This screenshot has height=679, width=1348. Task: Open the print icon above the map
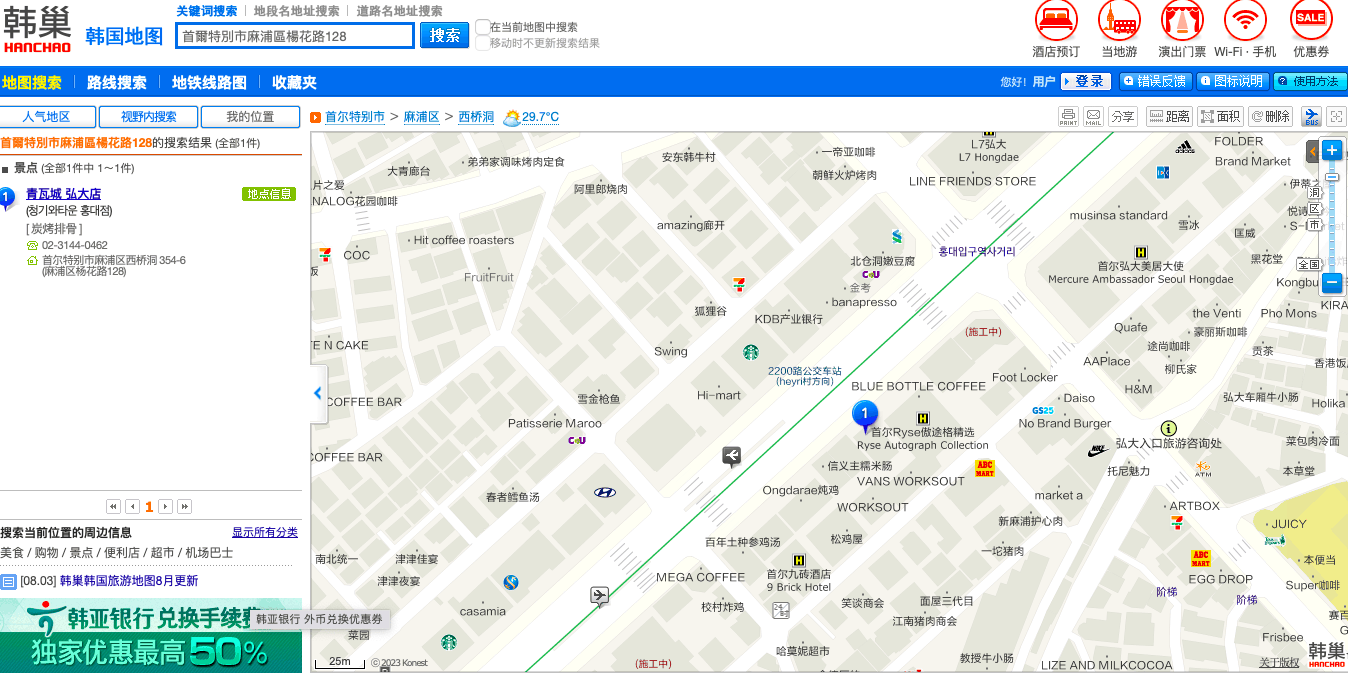point(1068,116)
